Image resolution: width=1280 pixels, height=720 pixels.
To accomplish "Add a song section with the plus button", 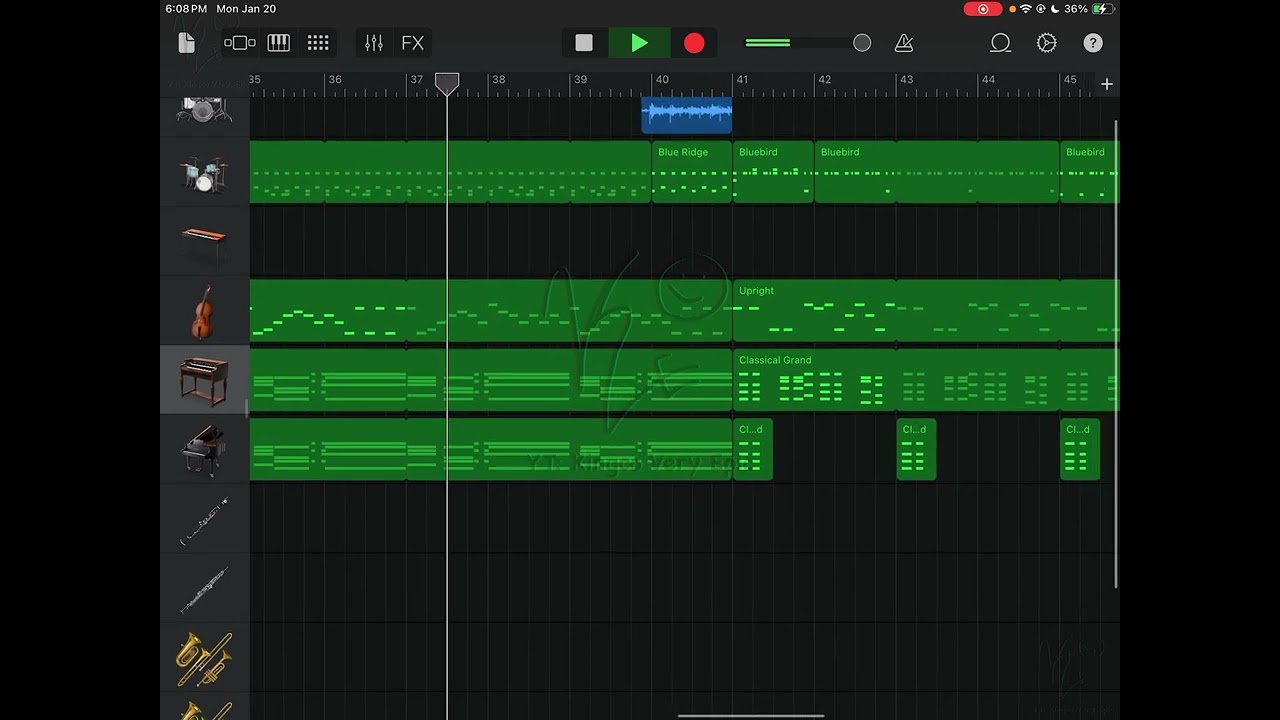I will [1107, 85].
